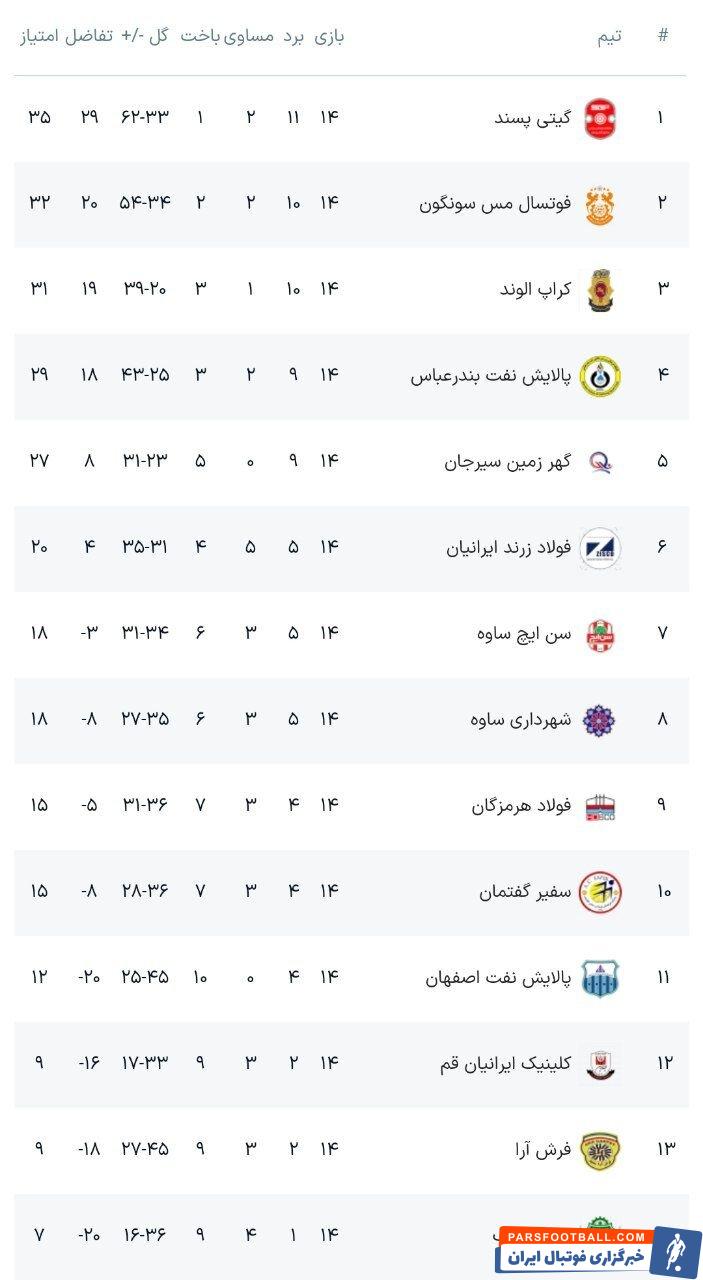This screenshot has width=703, height=1280.
Task: Open the گیتی پسند team name link
Action: pos(533,118)
